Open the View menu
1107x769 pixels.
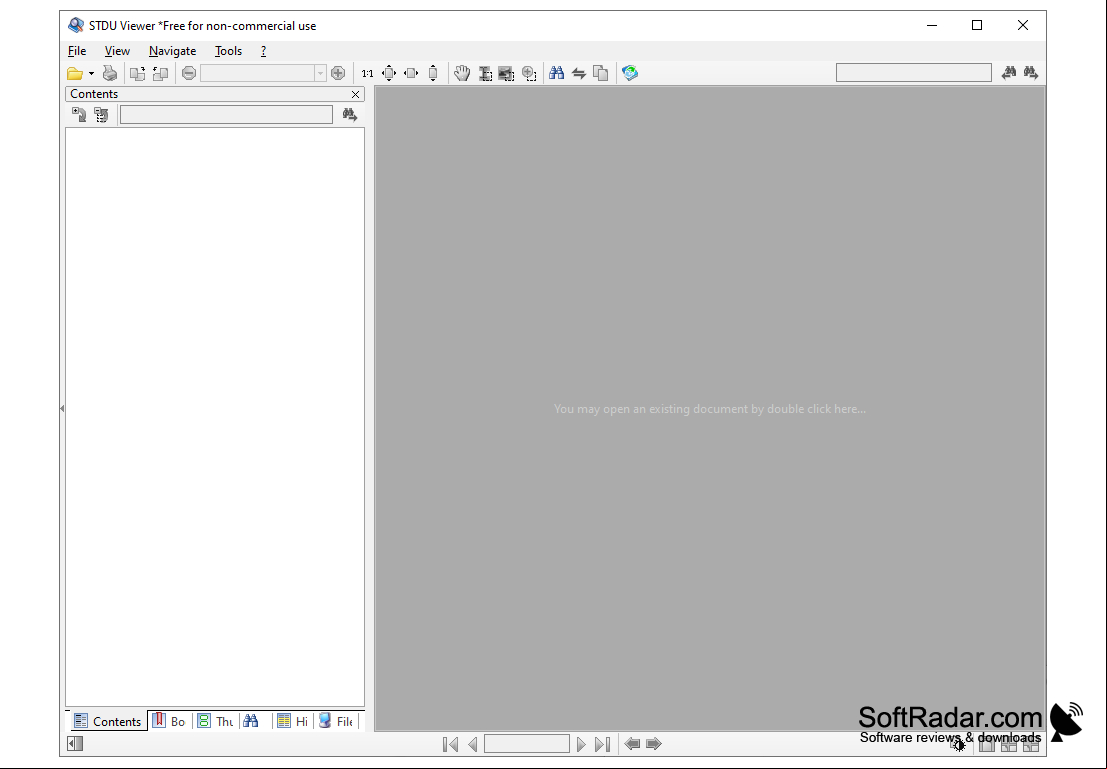[117, 51]
